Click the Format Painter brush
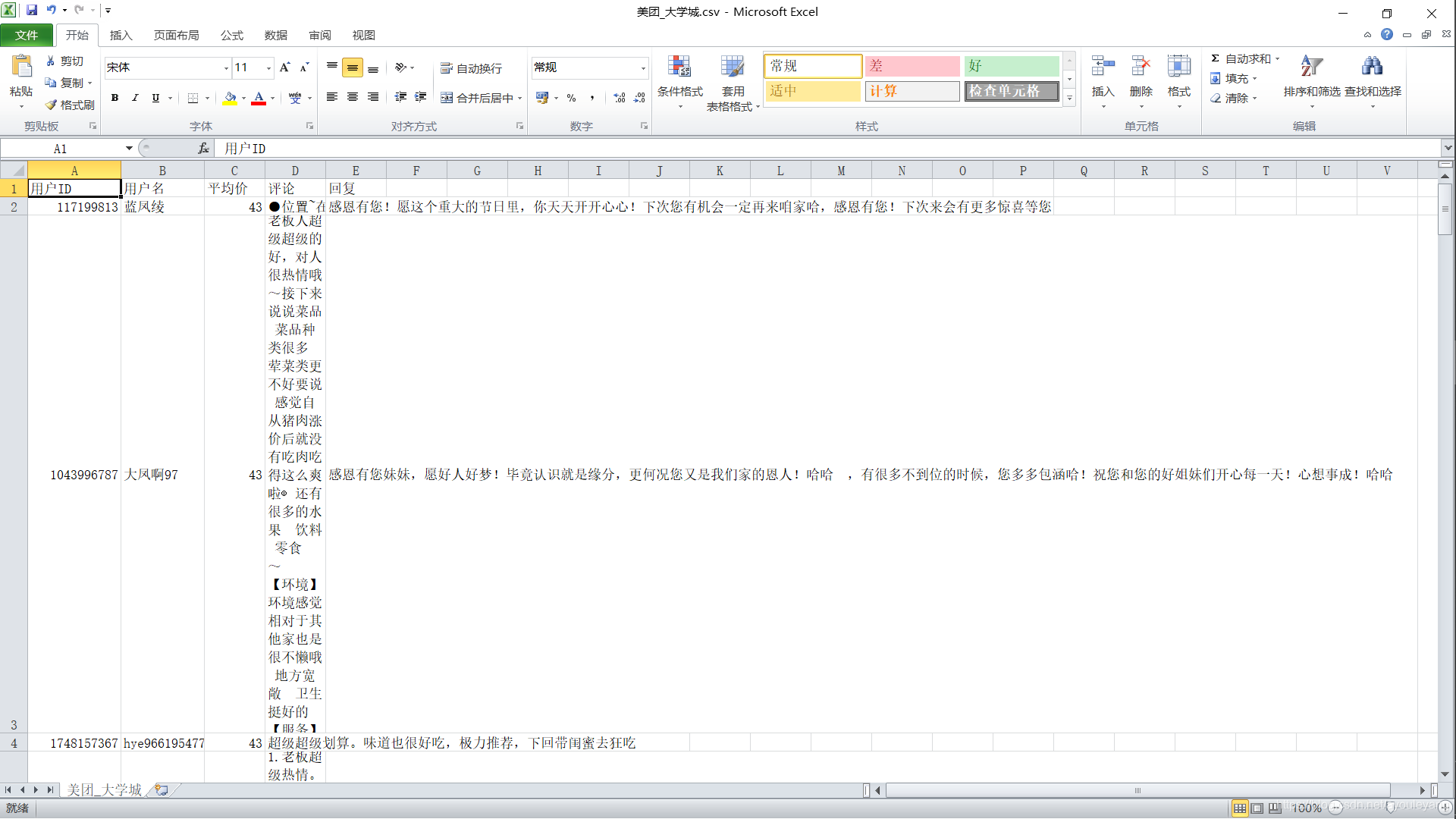Viewport: 1456px width, 819px height. (51, 105)
